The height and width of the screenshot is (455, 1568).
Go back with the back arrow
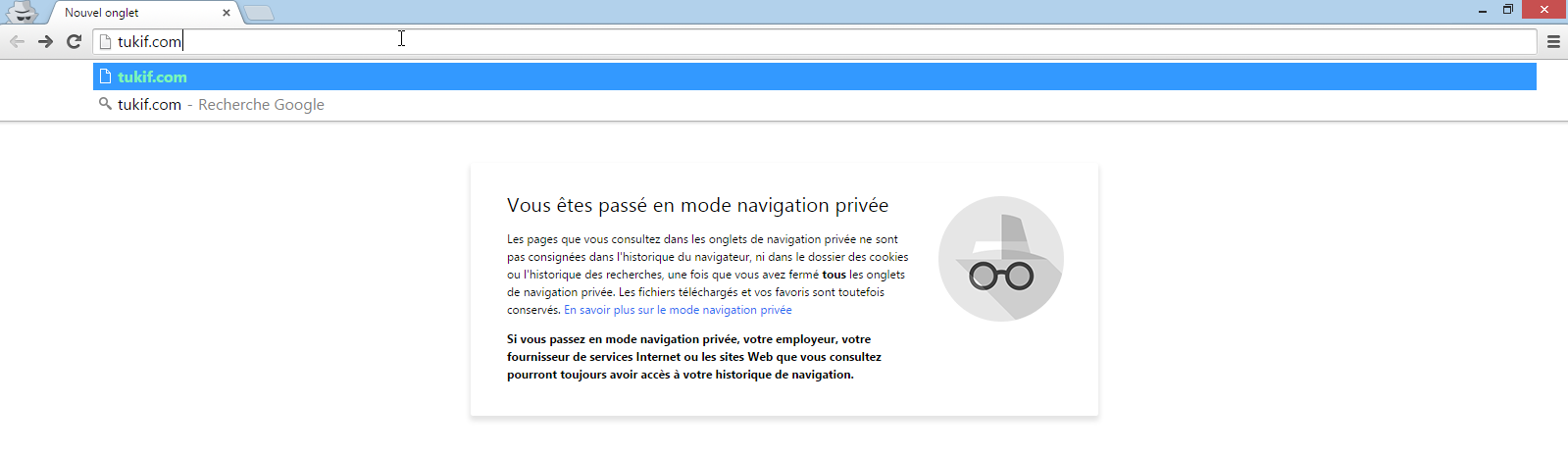point(17,41)
